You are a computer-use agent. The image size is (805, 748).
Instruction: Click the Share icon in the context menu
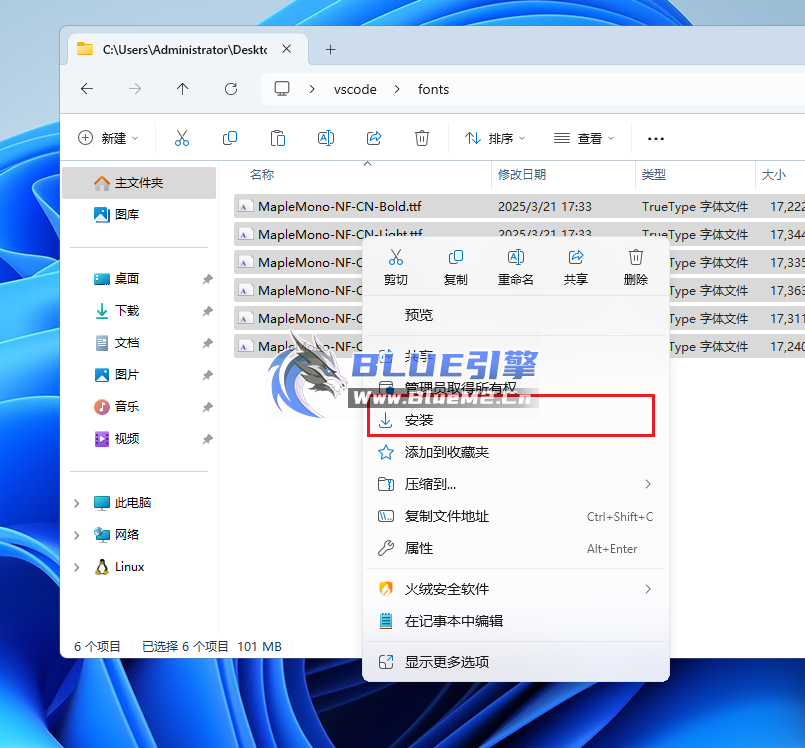point(575,265)
